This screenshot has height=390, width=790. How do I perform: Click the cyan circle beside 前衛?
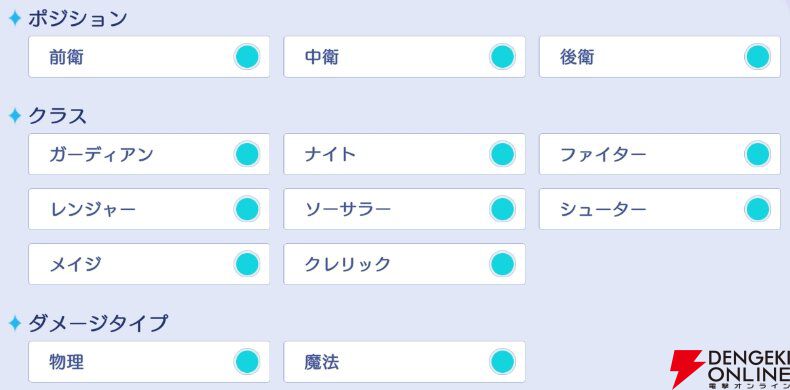pyautogui.click(x=247, y=56)
